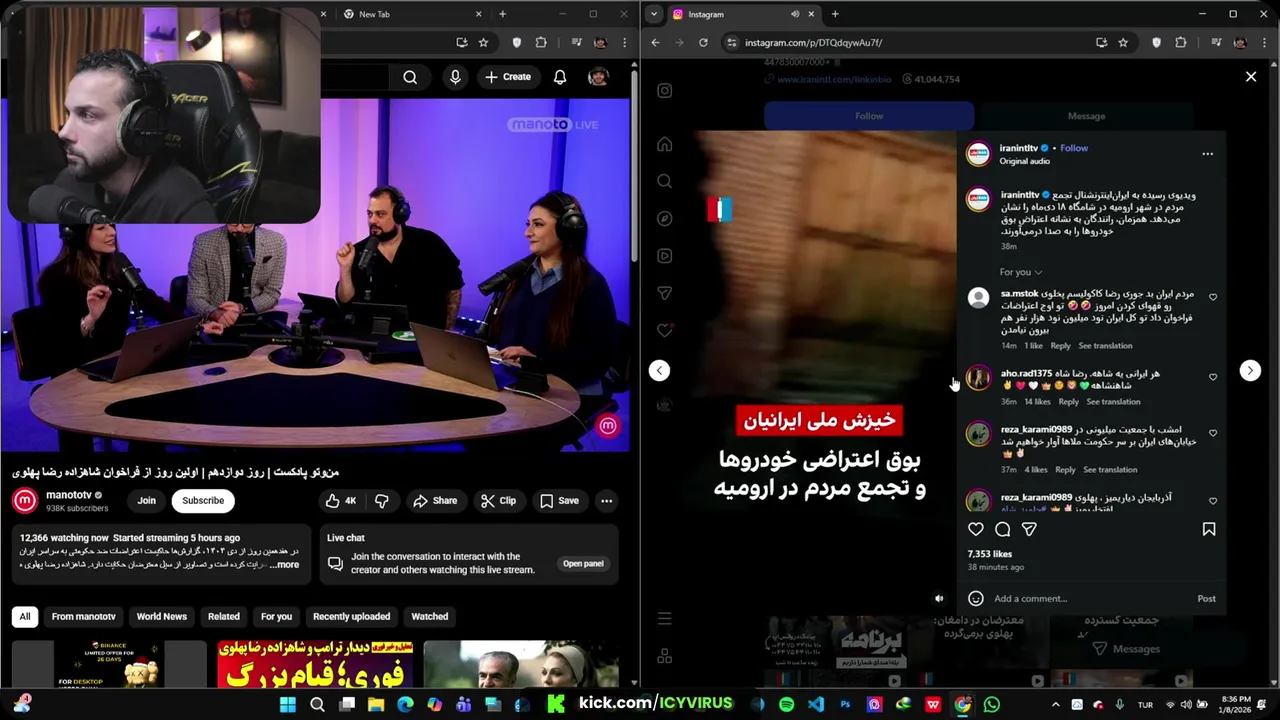Close the Instagram post overlay
Screen dimensions: 1280x720
pyautogui.click(x=1250, y=77)
